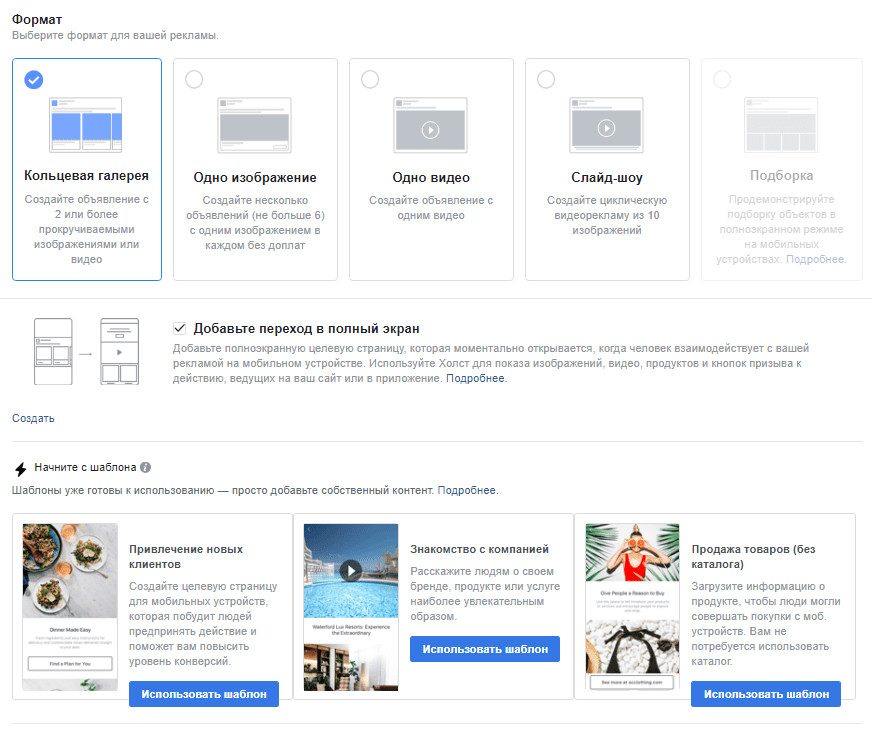
Task: Use template for Знакомство с компанией
Action: click(485, 649)
